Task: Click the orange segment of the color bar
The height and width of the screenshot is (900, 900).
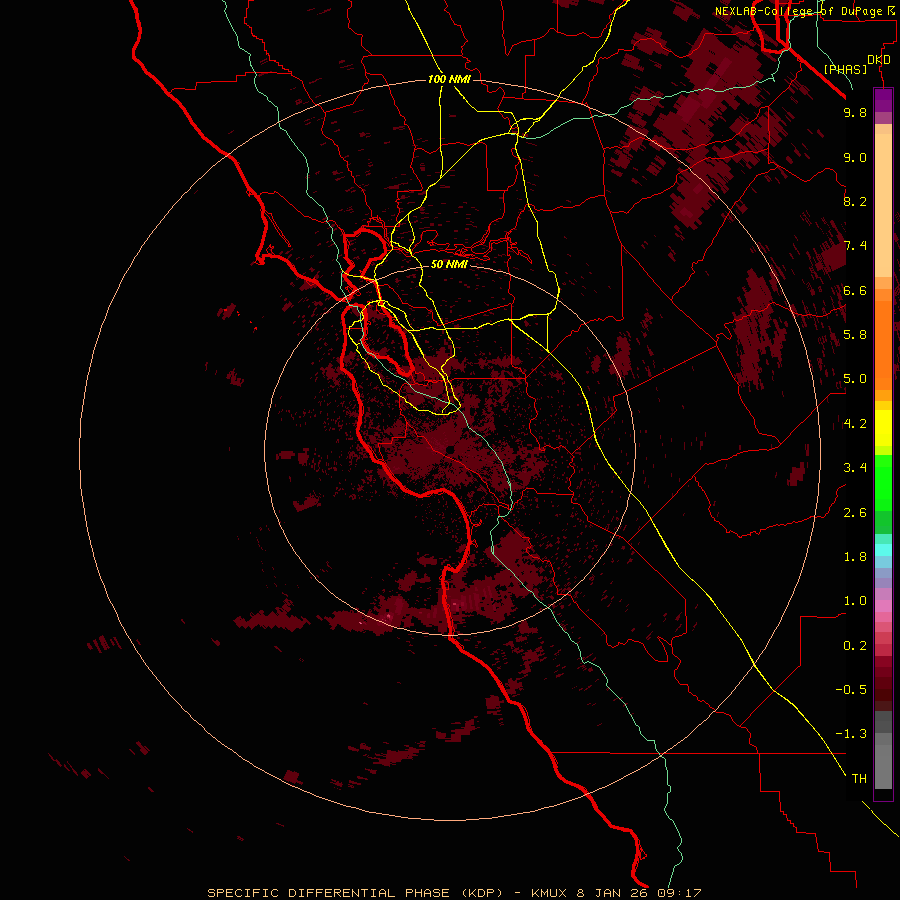Action: (883, 344)
